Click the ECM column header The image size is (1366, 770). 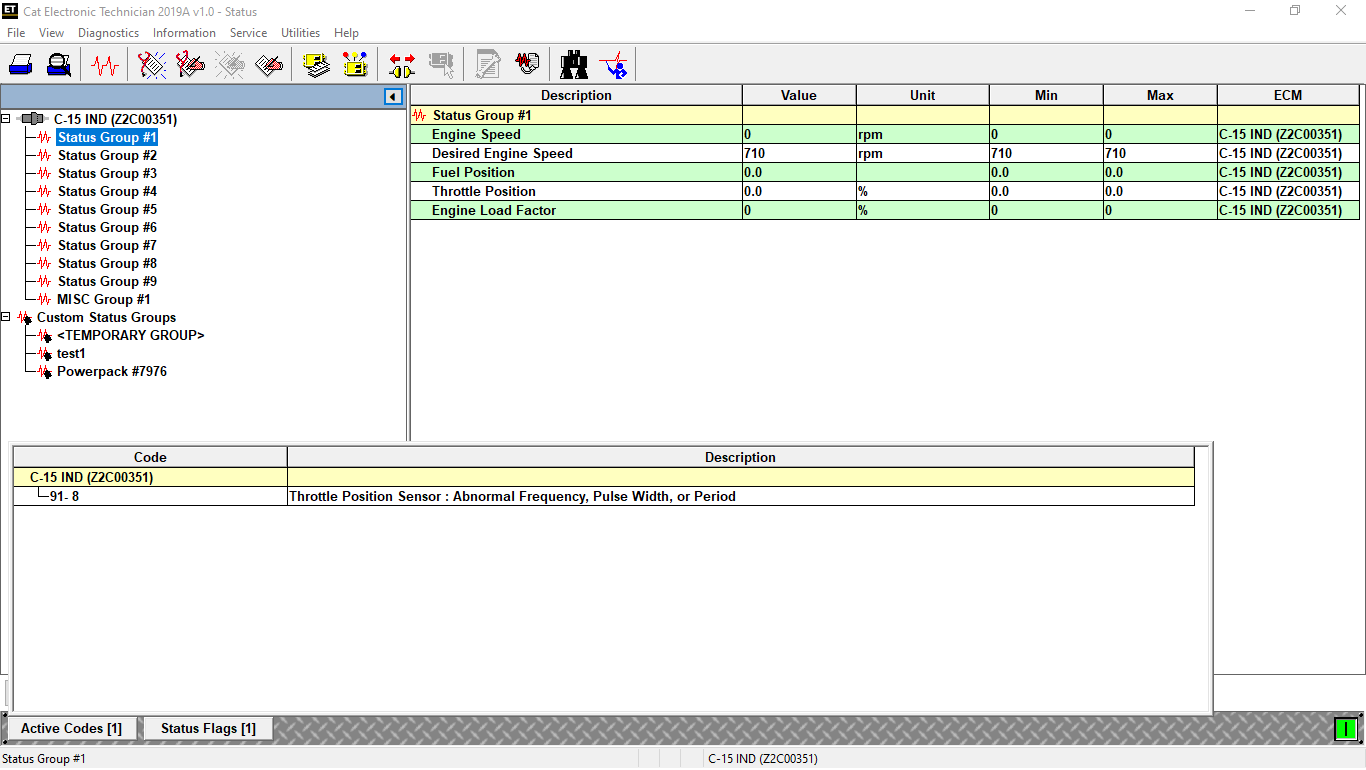point(1288,95)
